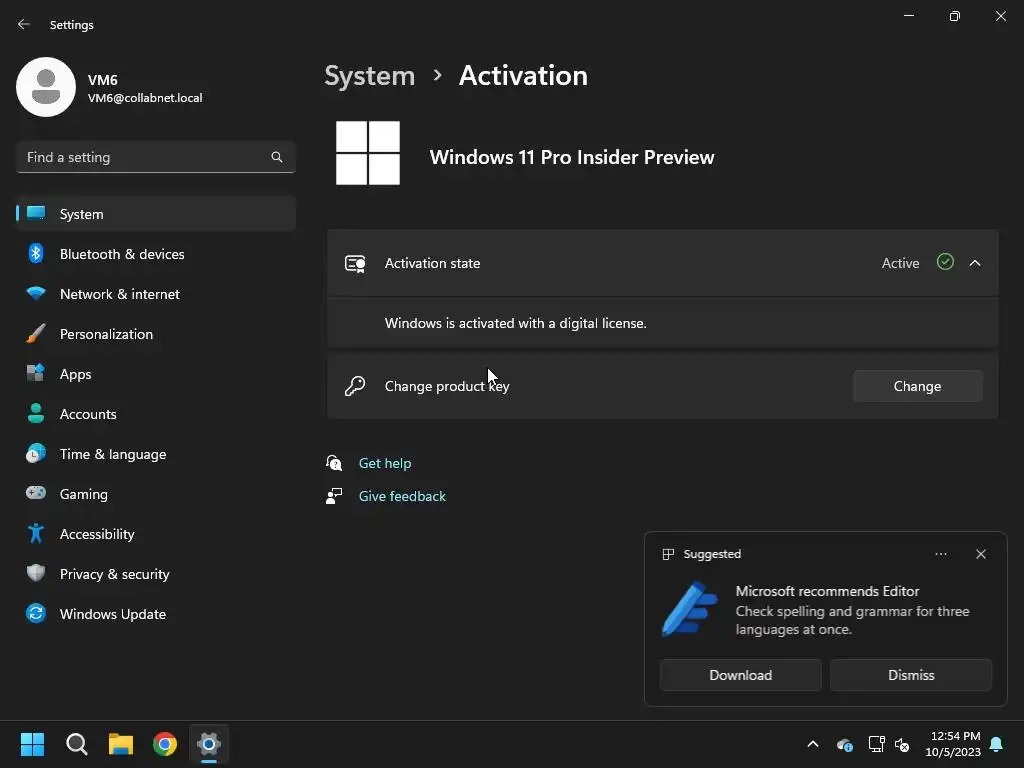Close the Suggested notification popup
The image size is (1024, 768).
coord(981,554)
